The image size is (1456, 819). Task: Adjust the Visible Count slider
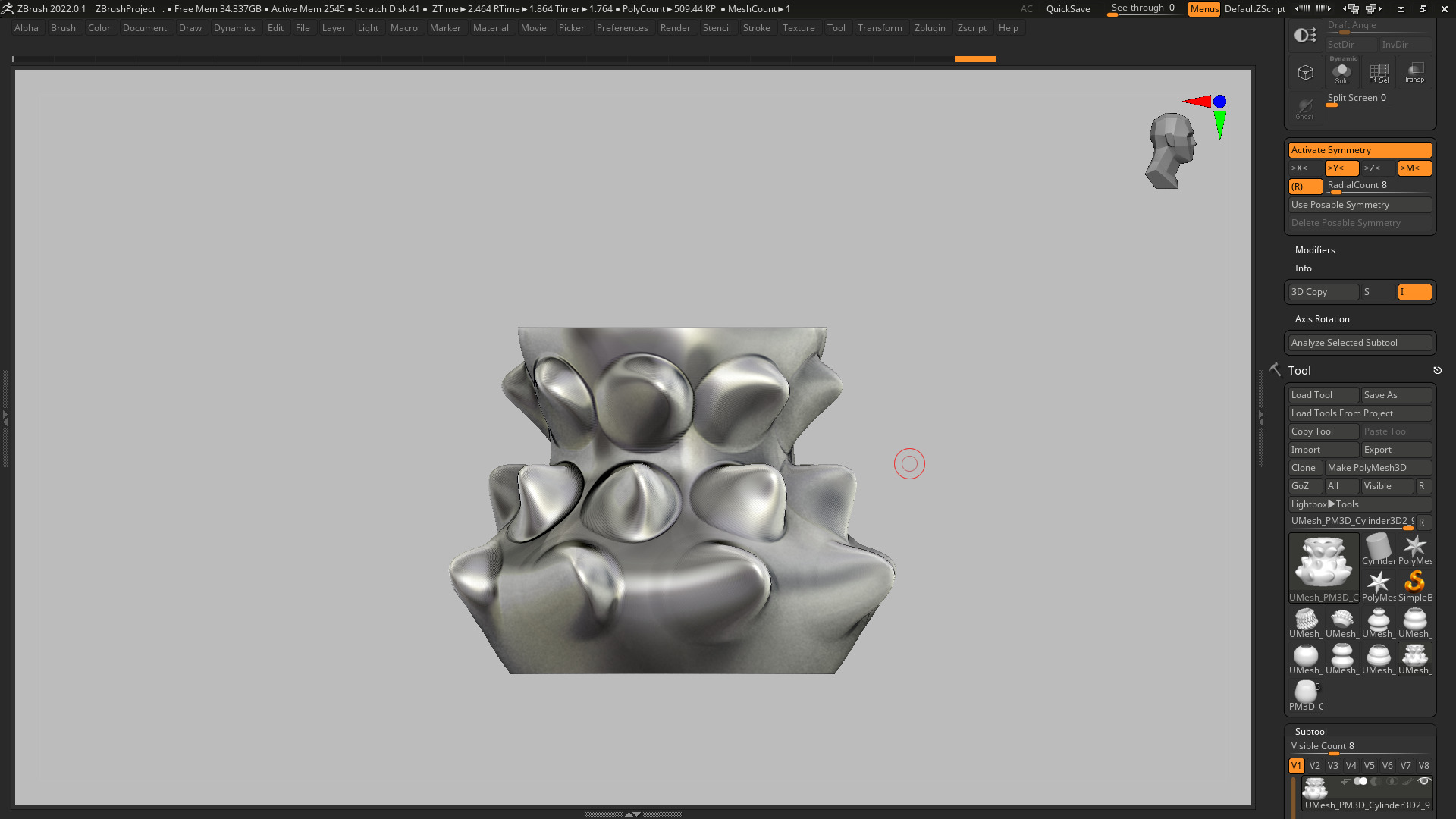tap(1360, 748)
